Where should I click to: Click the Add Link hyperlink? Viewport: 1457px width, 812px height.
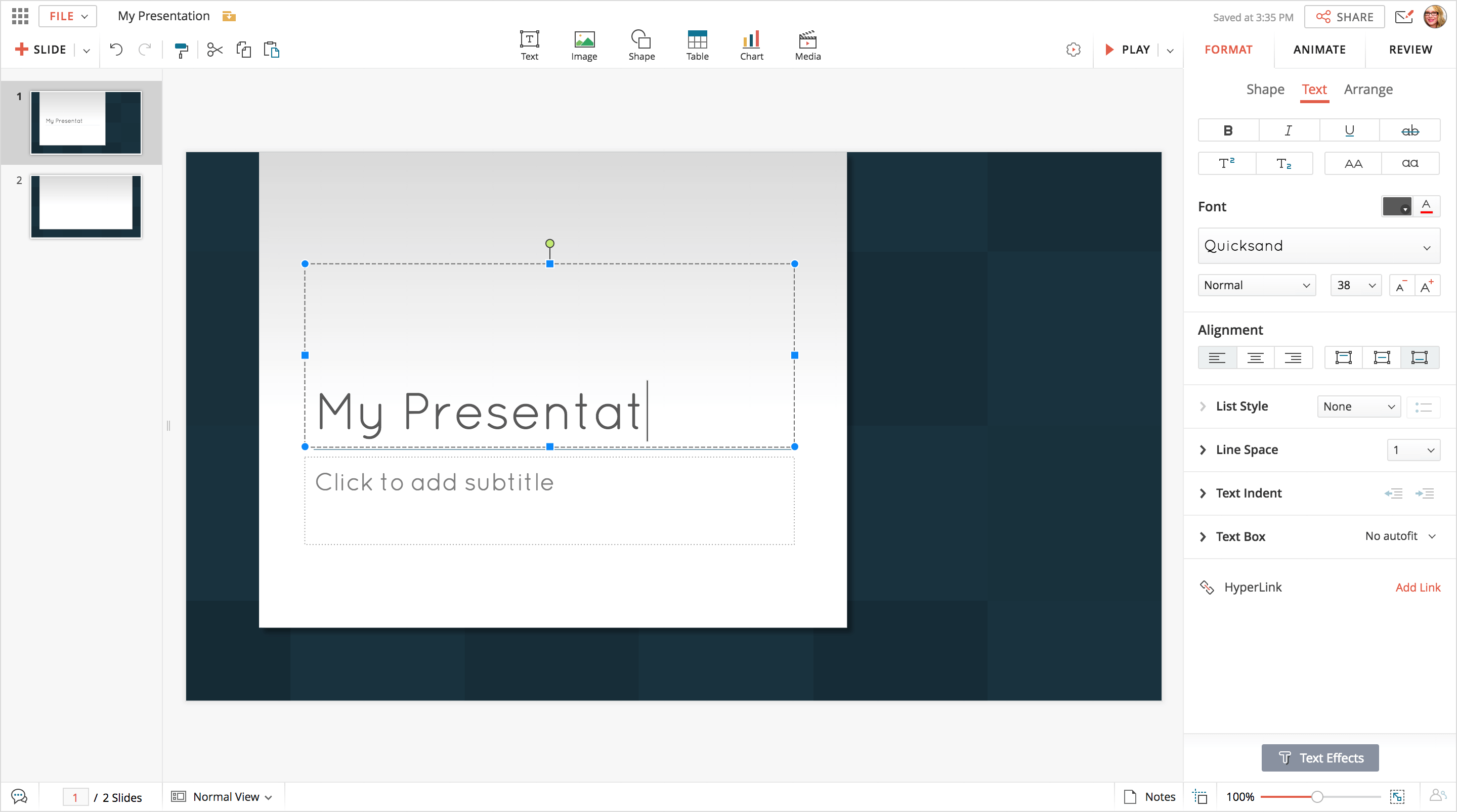(x=1418, y=588)
